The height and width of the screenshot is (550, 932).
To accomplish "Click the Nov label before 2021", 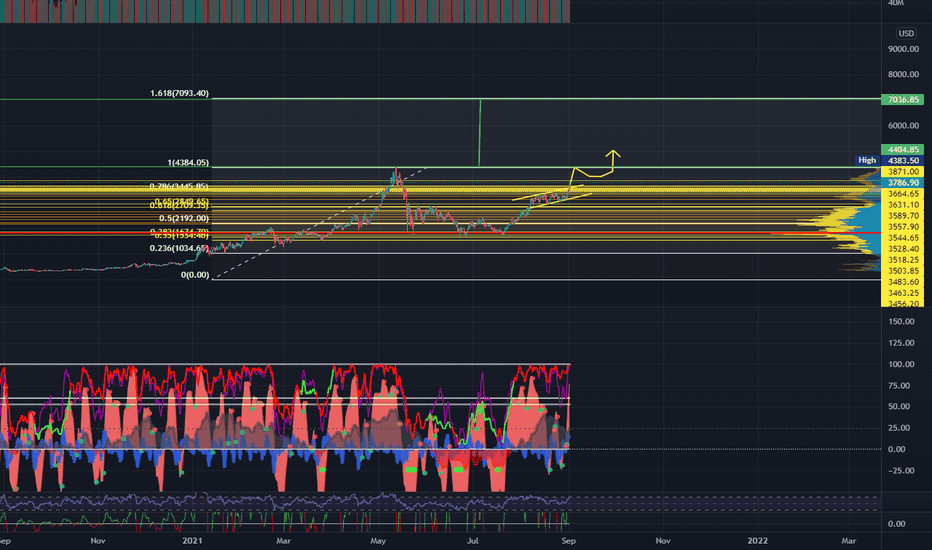I will coord(98,540).
